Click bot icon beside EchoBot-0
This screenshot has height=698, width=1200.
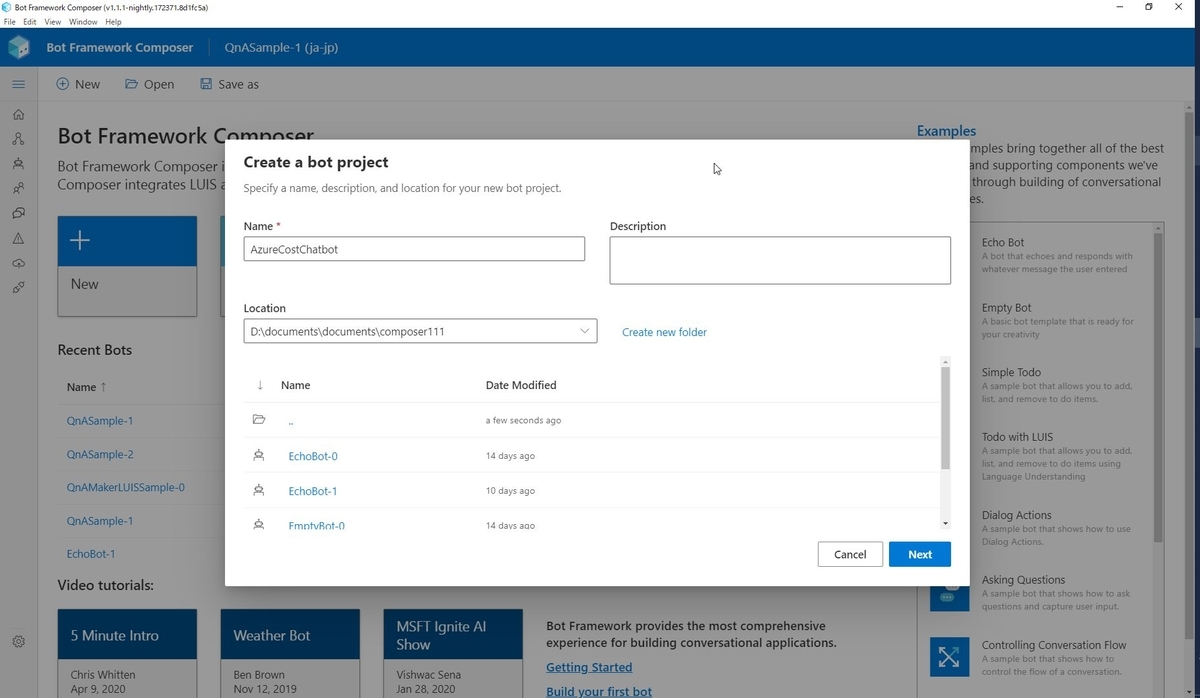click(x=259, y=455)
